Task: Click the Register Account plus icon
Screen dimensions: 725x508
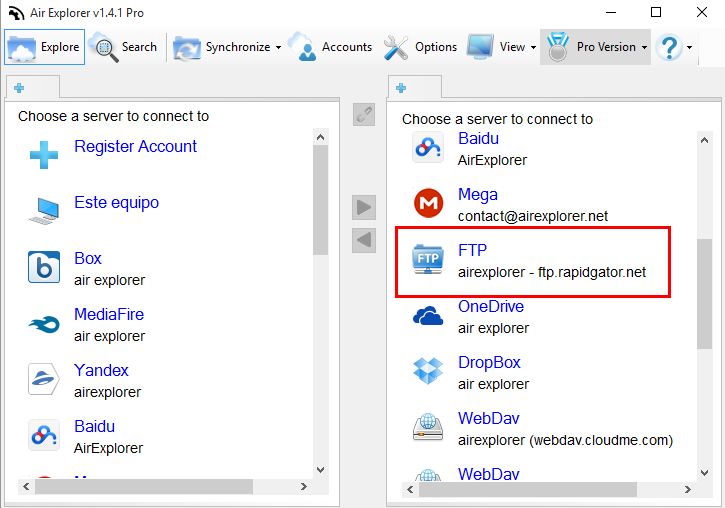Action: tap(44, 155)
